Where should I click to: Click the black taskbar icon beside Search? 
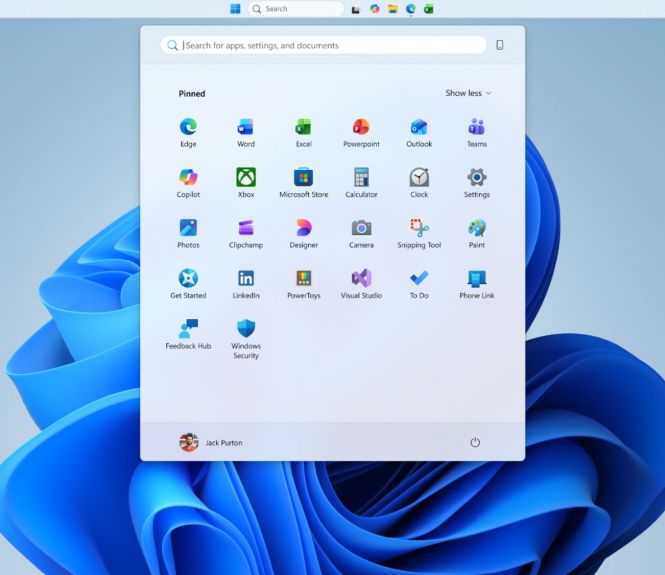[355, 9]
